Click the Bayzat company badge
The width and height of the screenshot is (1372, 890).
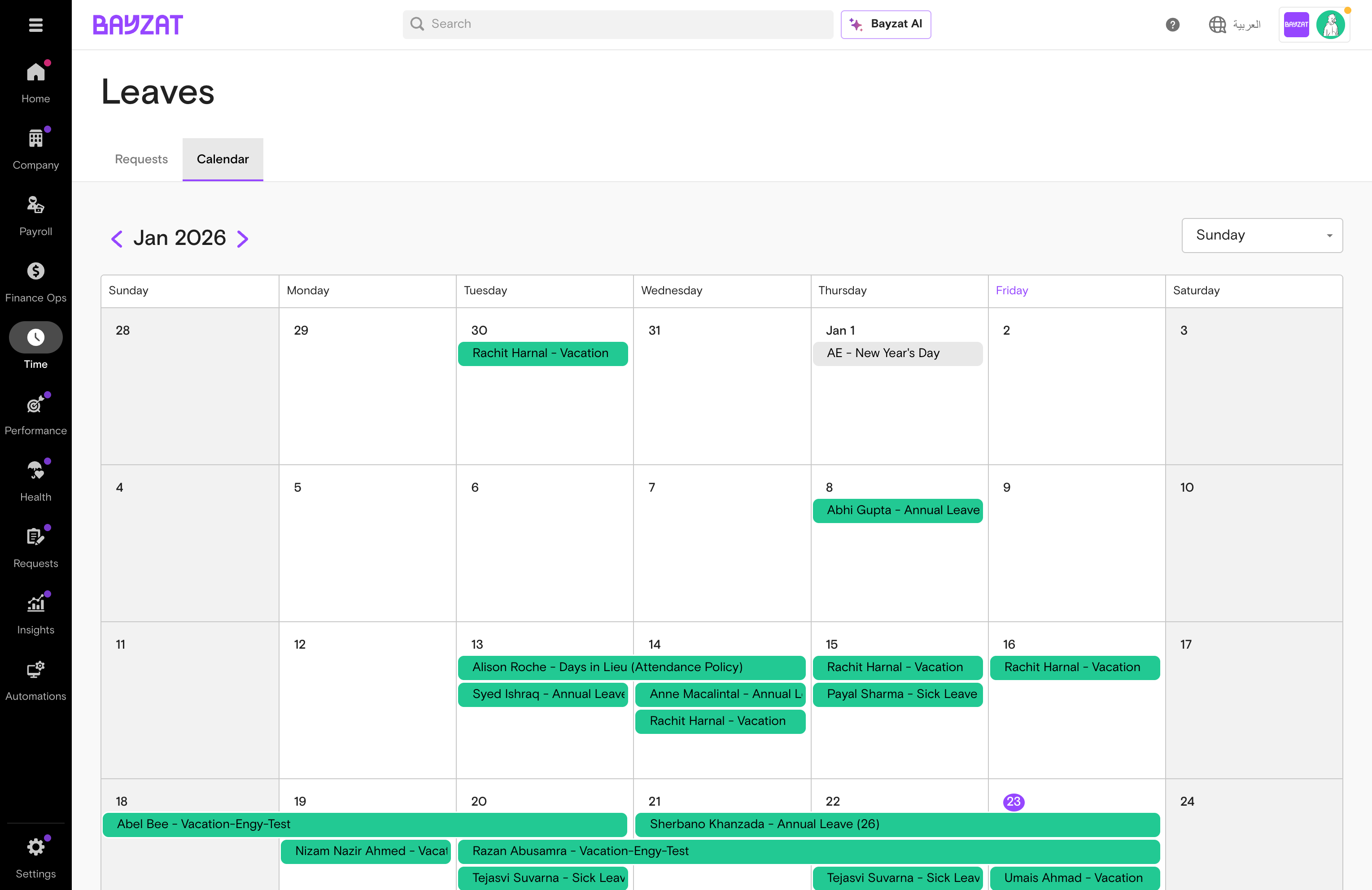1297,25
